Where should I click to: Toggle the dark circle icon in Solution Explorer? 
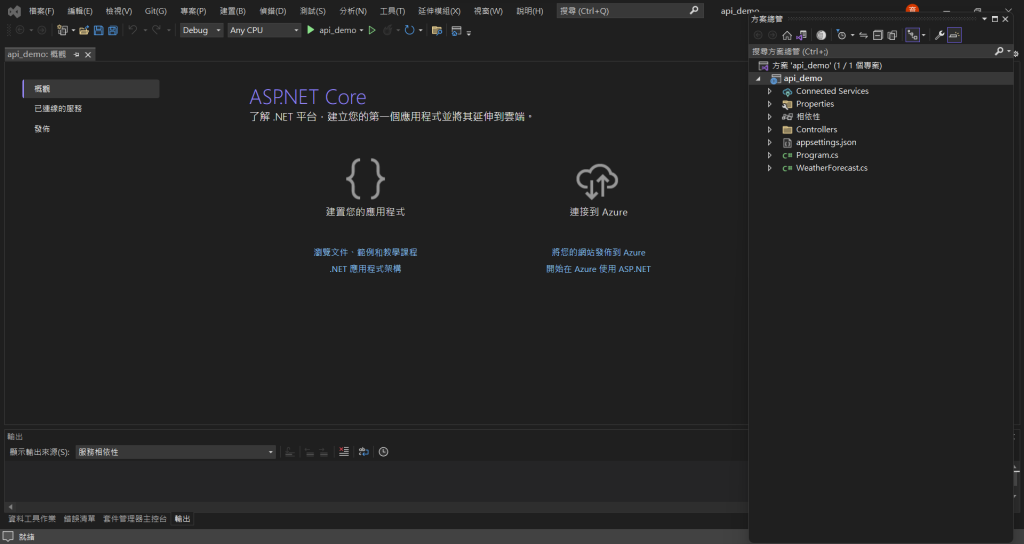tap(821, 35)
